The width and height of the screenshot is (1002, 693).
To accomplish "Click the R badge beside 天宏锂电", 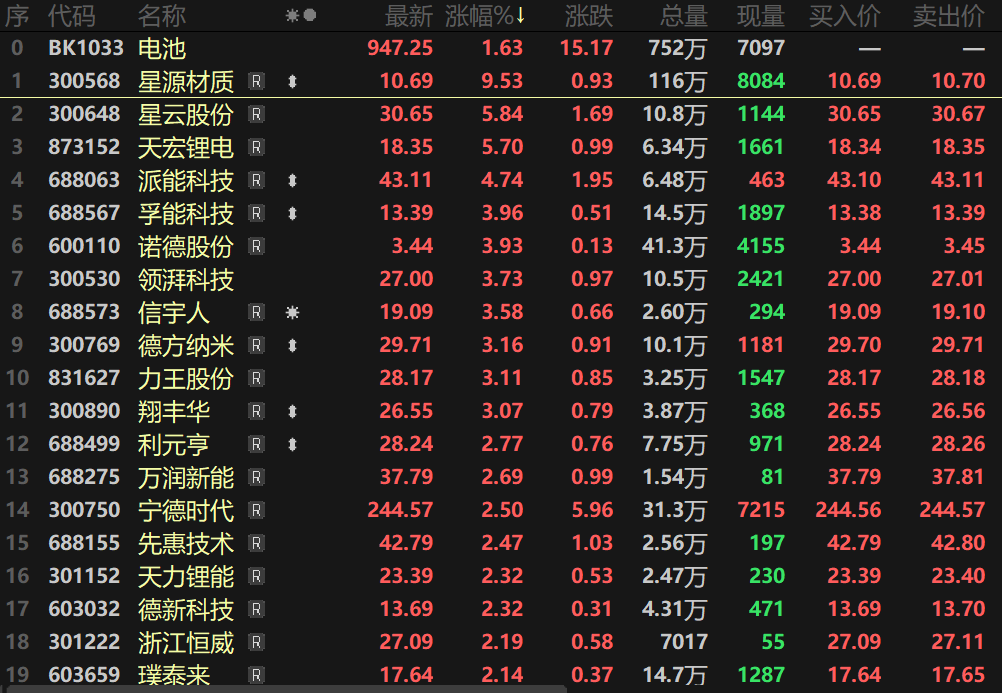I will pos(256,148).
